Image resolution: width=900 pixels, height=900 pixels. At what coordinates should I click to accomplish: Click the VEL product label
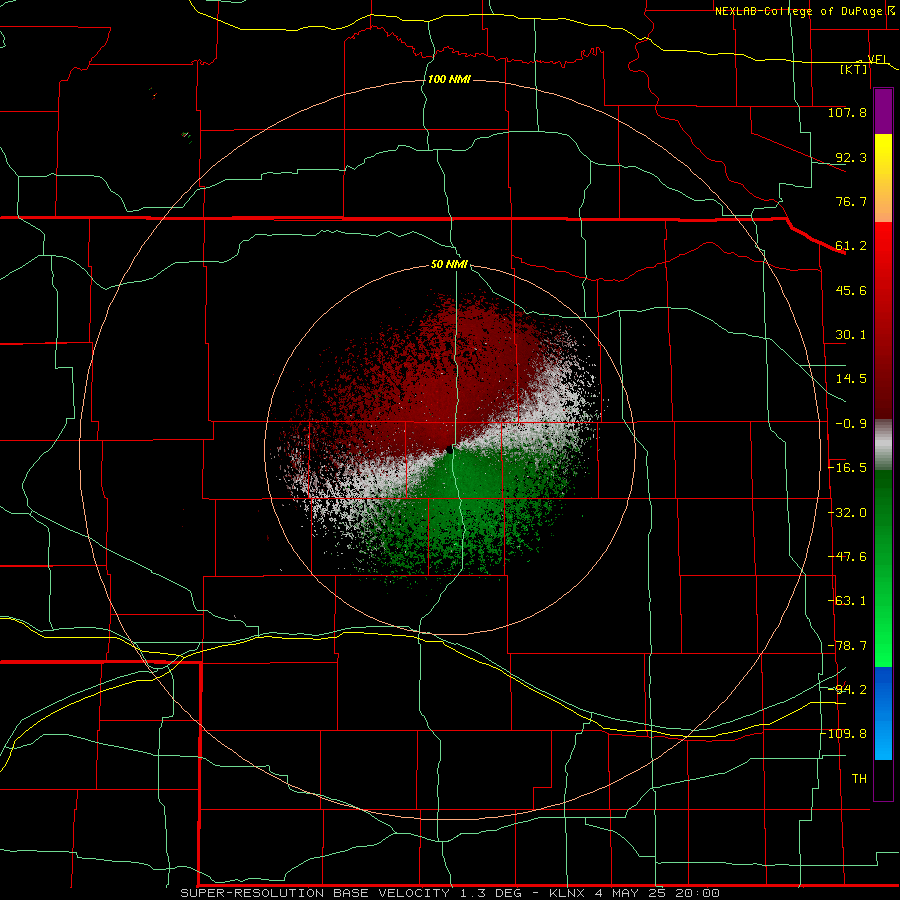point(878,59)
